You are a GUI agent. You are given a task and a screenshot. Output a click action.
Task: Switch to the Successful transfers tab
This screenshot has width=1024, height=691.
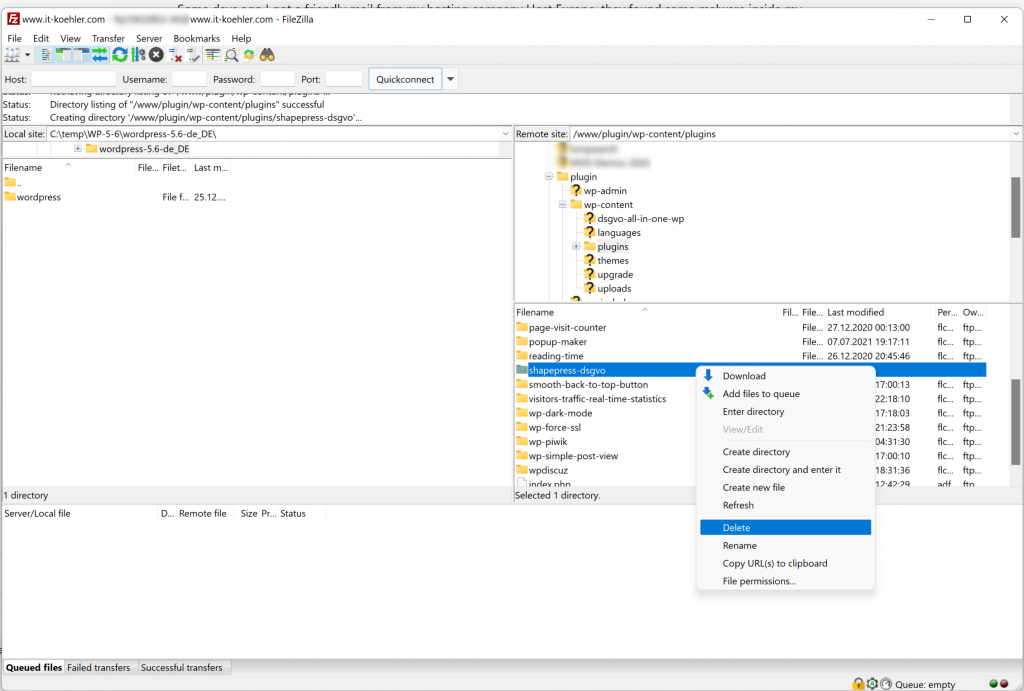[x=182, y=667]
